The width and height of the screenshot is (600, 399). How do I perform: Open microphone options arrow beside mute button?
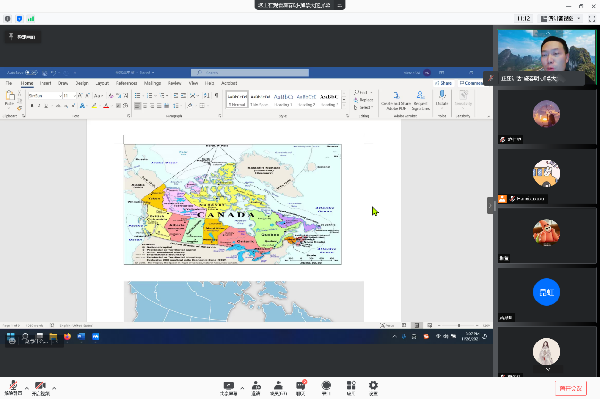26,388
